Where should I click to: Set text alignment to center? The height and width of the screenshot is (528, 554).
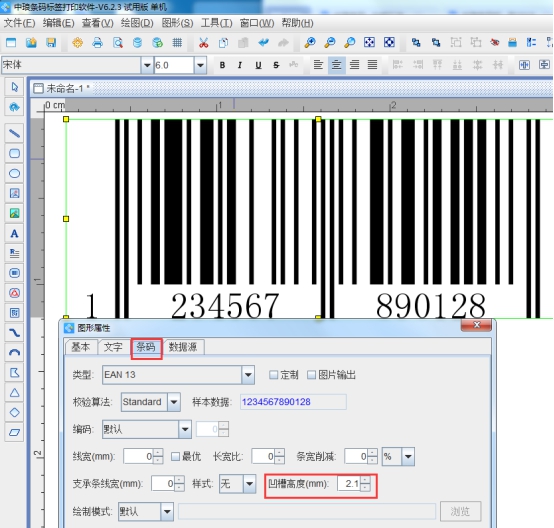pyautogui.click(x=336, y=65)
